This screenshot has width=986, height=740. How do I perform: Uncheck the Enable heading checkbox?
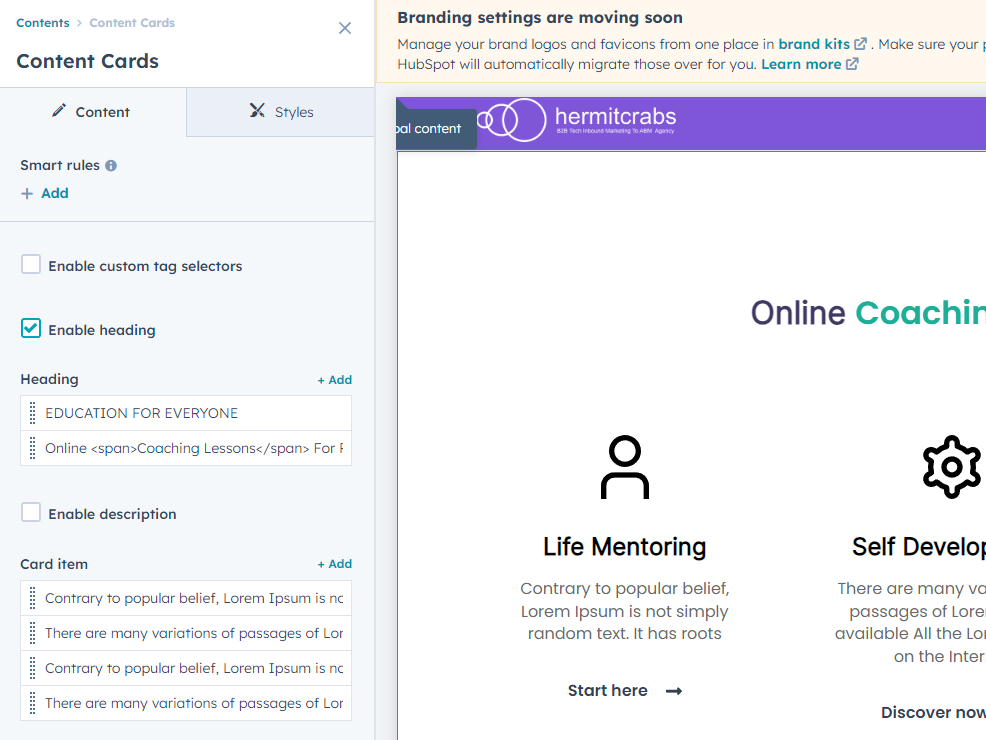click(32, 329)
